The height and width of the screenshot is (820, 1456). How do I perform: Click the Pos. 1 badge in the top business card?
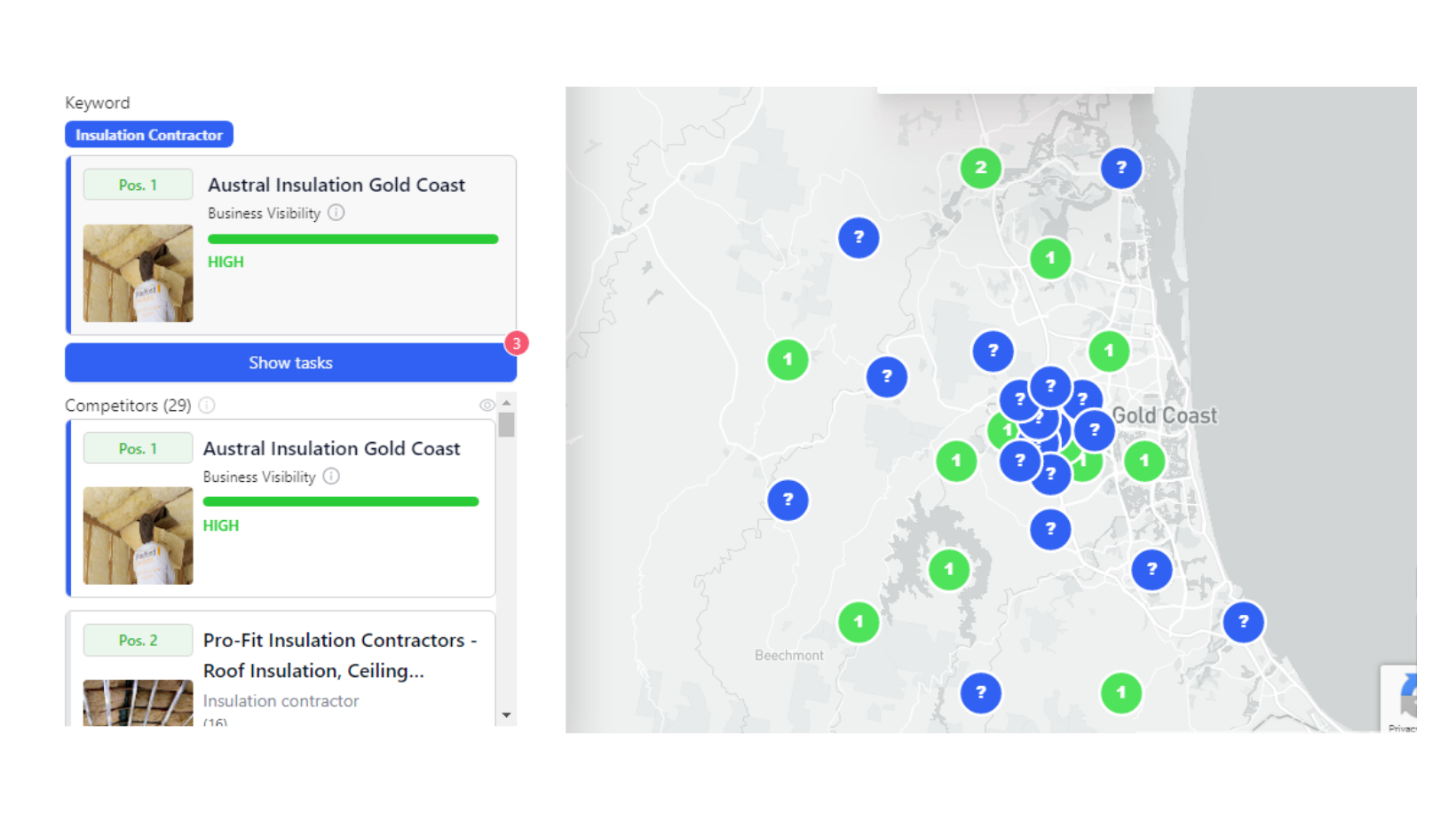[138, 185]
